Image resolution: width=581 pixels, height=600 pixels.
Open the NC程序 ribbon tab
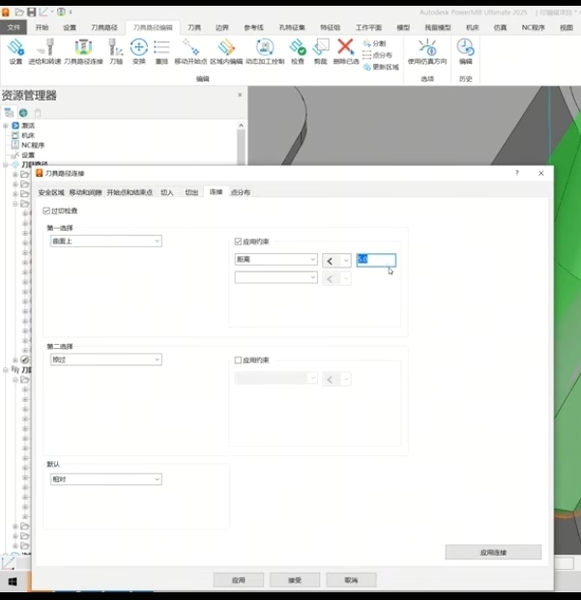pos(533,28)
